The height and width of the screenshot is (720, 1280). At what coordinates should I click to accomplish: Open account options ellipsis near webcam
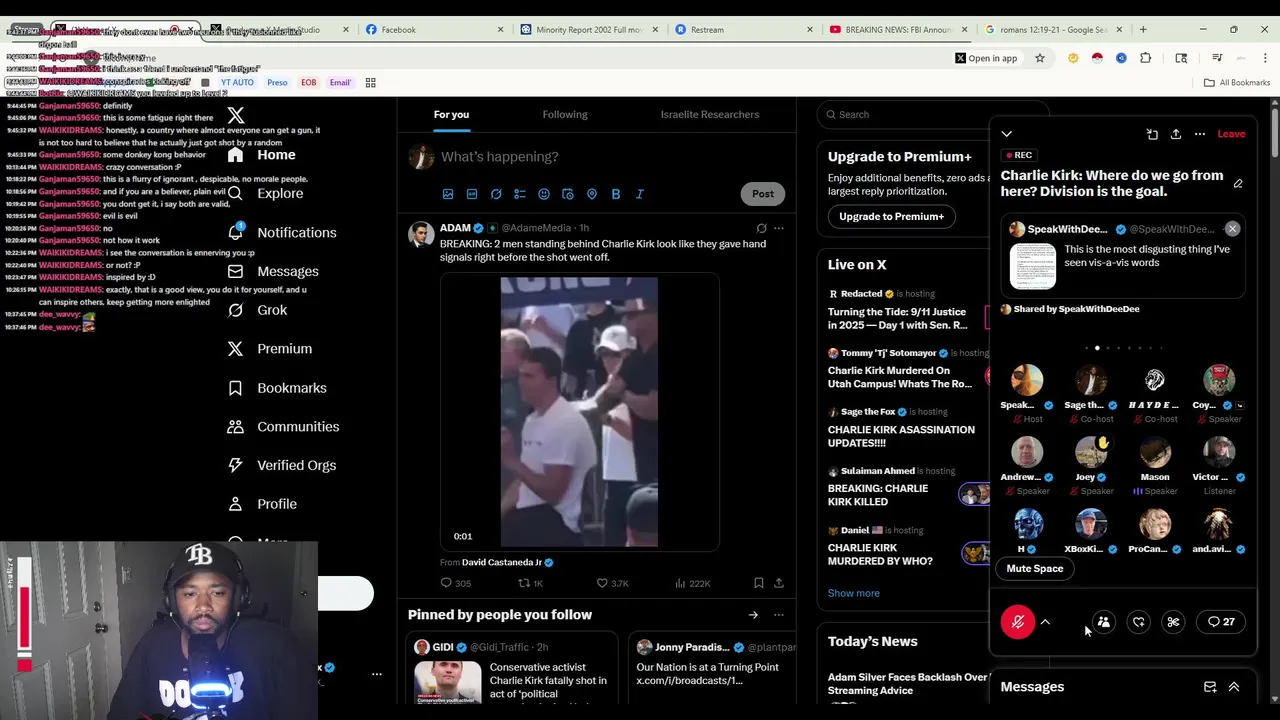pyautogui.click(x=377, y=674)
